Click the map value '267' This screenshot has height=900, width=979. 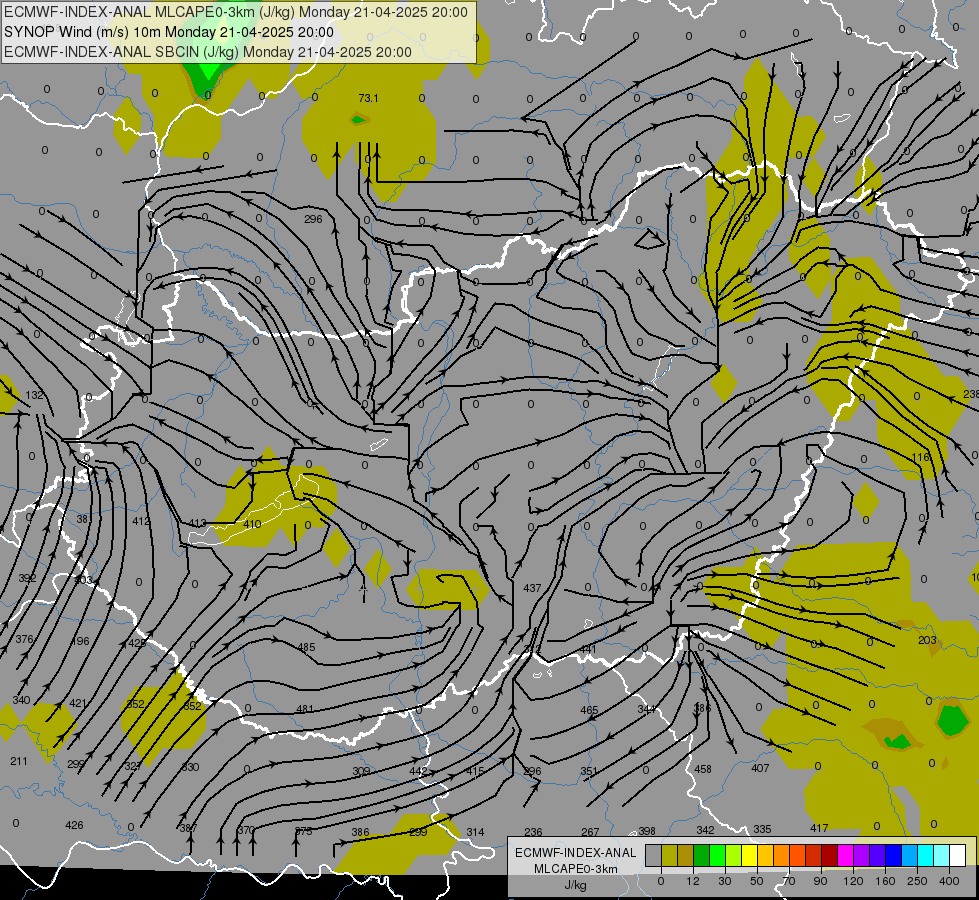(590, 832)
